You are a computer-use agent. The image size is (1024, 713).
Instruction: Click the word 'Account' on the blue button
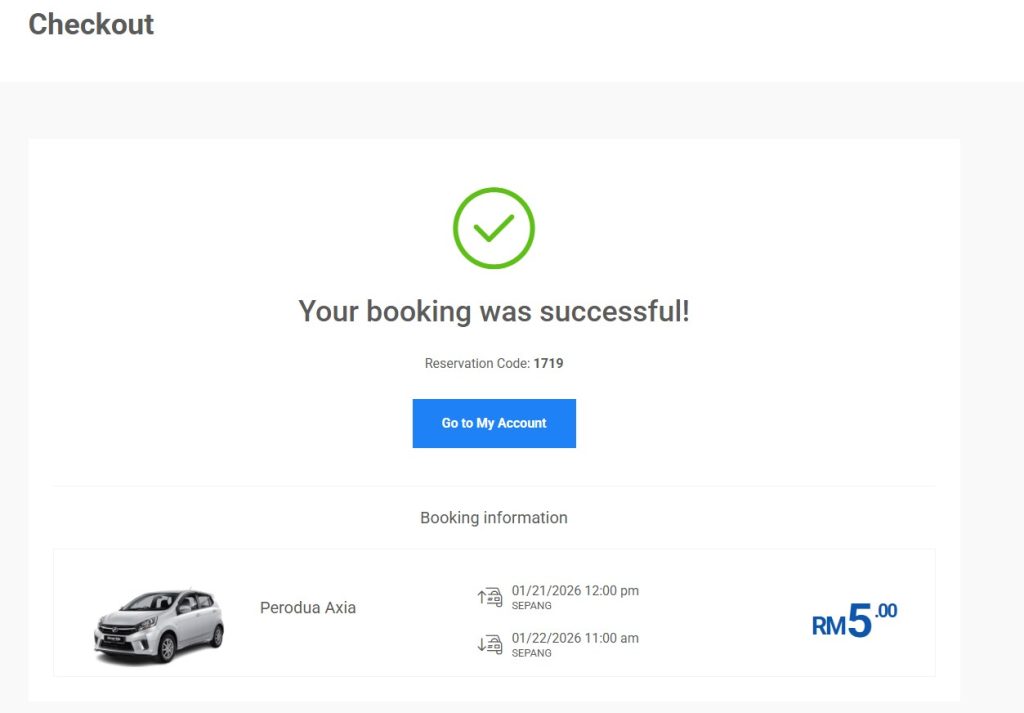click(522, 424)
